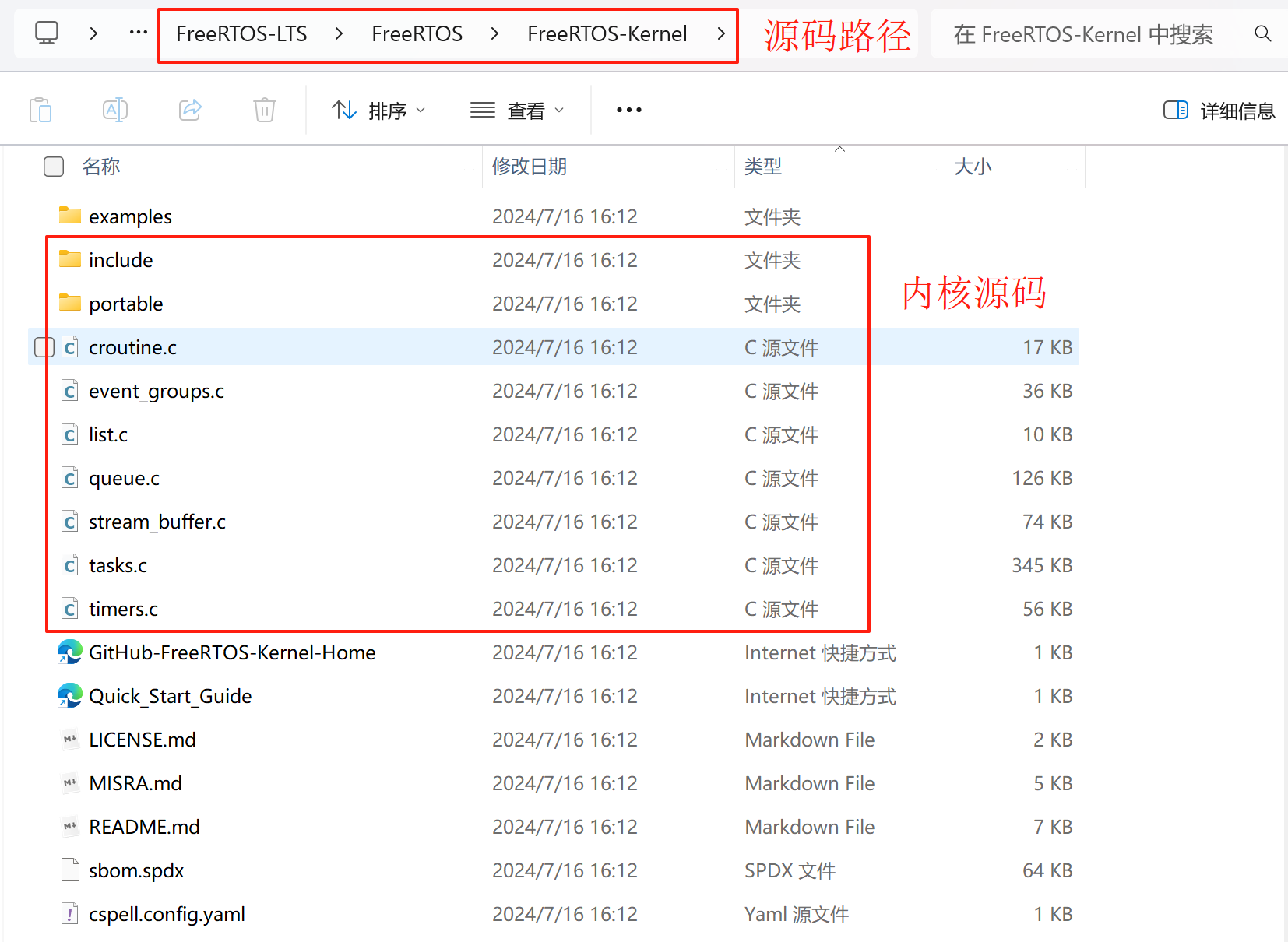Click the Paste toolbar icon
Screen dimensions: 1288x942
point(40,110)
